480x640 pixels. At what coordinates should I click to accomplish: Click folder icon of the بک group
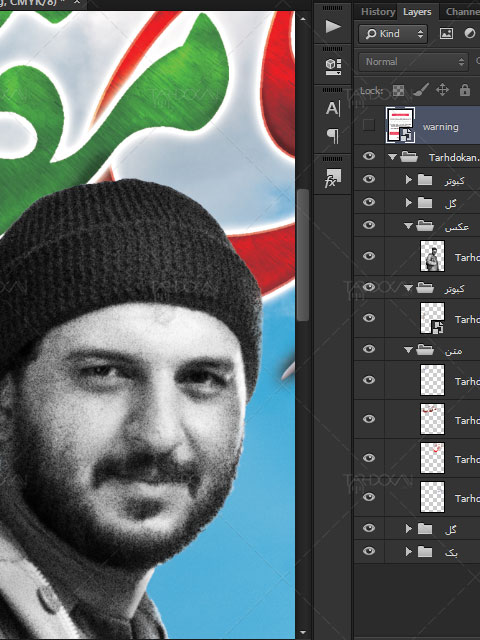[425, 552]
